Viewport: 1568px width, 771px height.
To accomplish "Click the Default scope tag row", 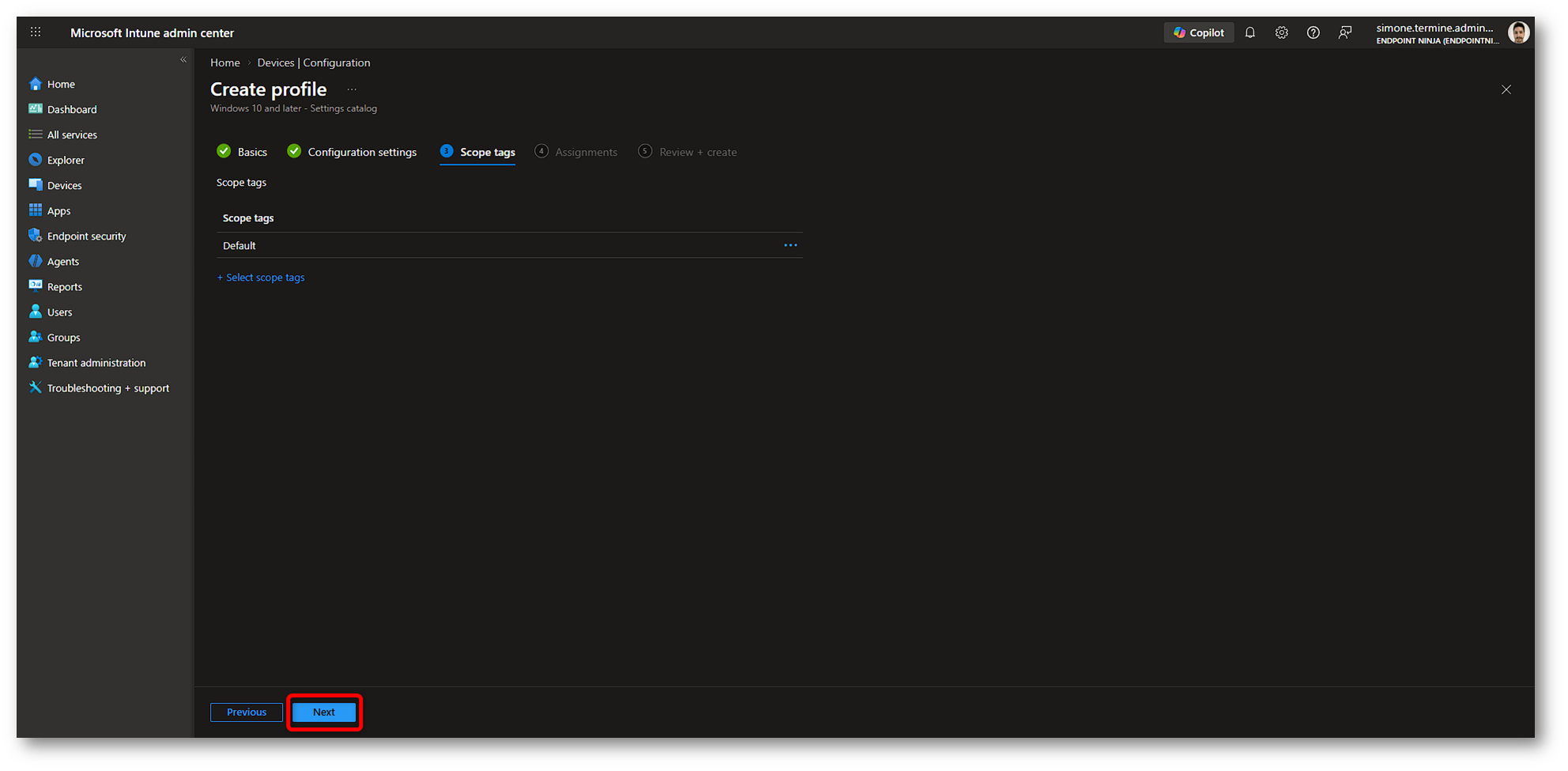I will tap(510, 245).
